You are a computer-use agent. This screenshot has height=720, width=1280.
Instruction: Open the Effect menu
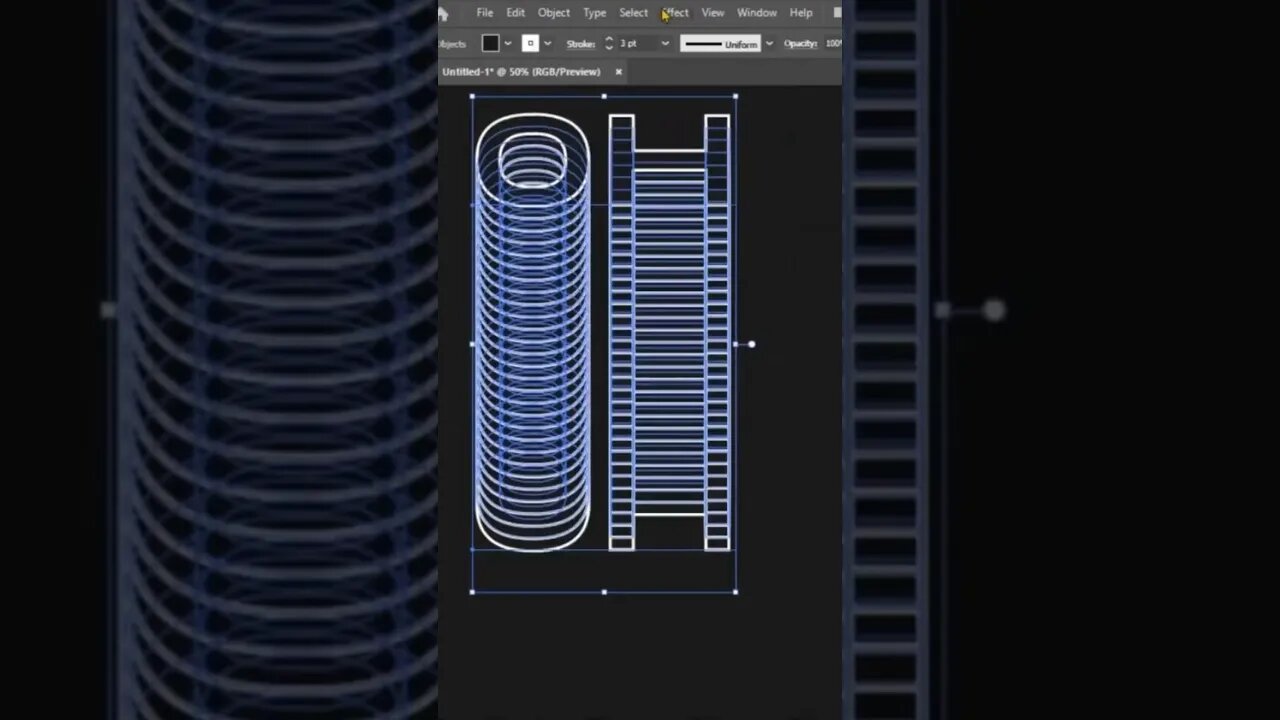click(x=675, y=13)
